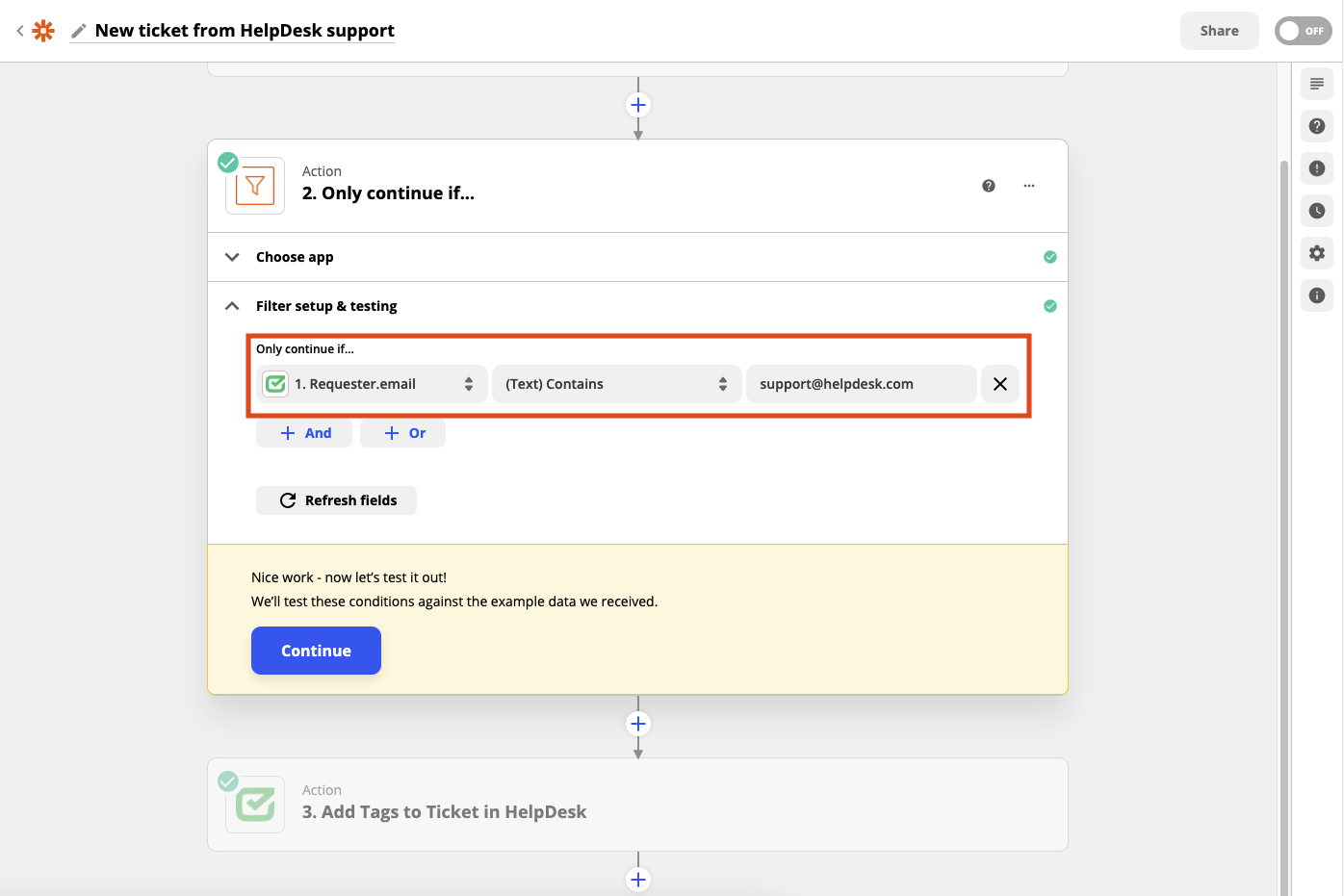Click the pencil icon to rename Zap
This screenshot has width=1344, height=896.
(79, 31)
